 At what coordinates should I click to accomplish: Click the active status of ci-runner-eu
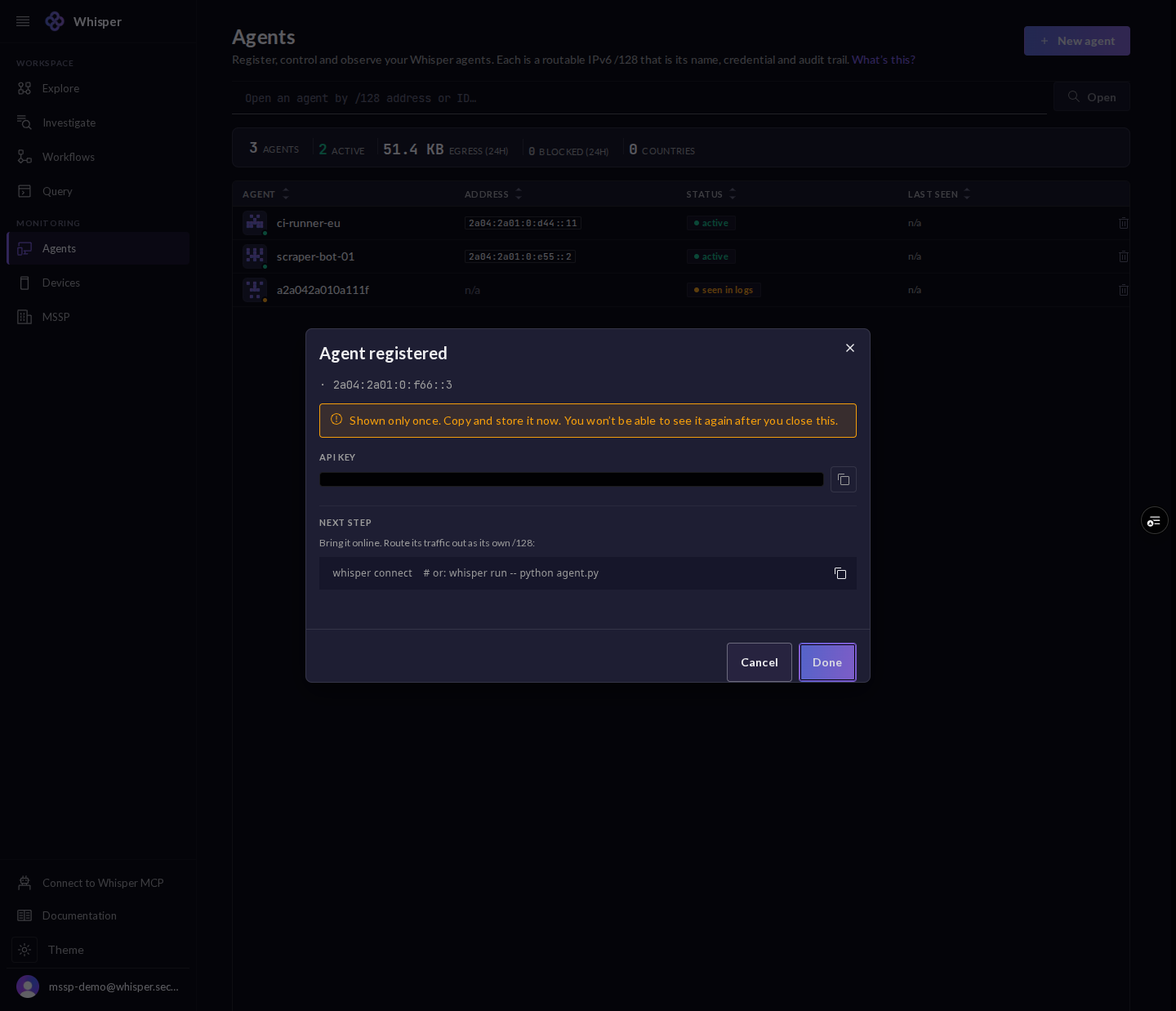coord(710,223)
